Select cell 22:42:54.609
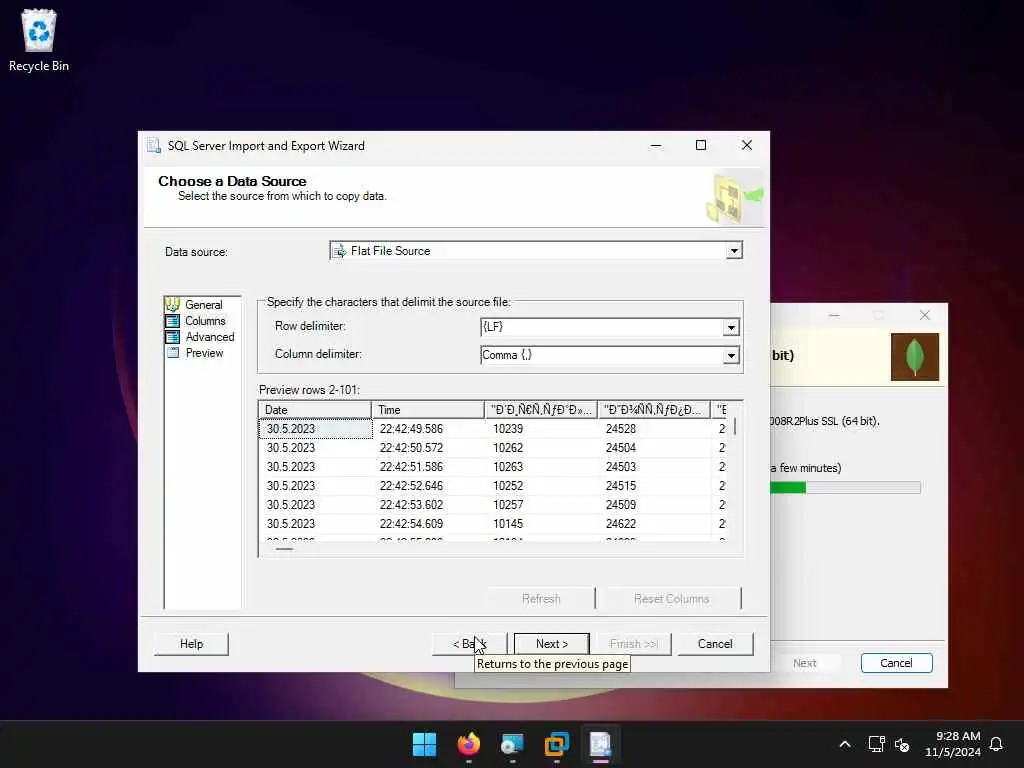 tap(428, 524)
